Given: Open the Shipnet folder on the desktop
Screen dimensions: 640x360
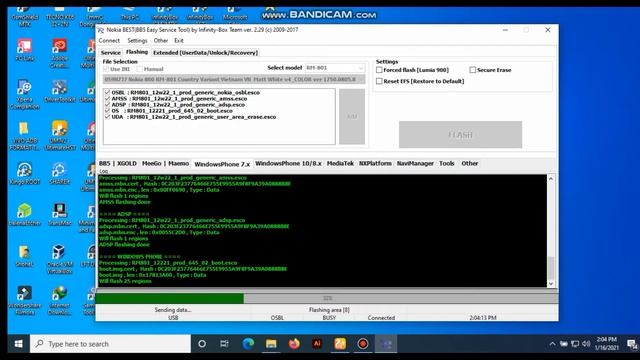Looking at the screenshot, I should tap(24, 256).
